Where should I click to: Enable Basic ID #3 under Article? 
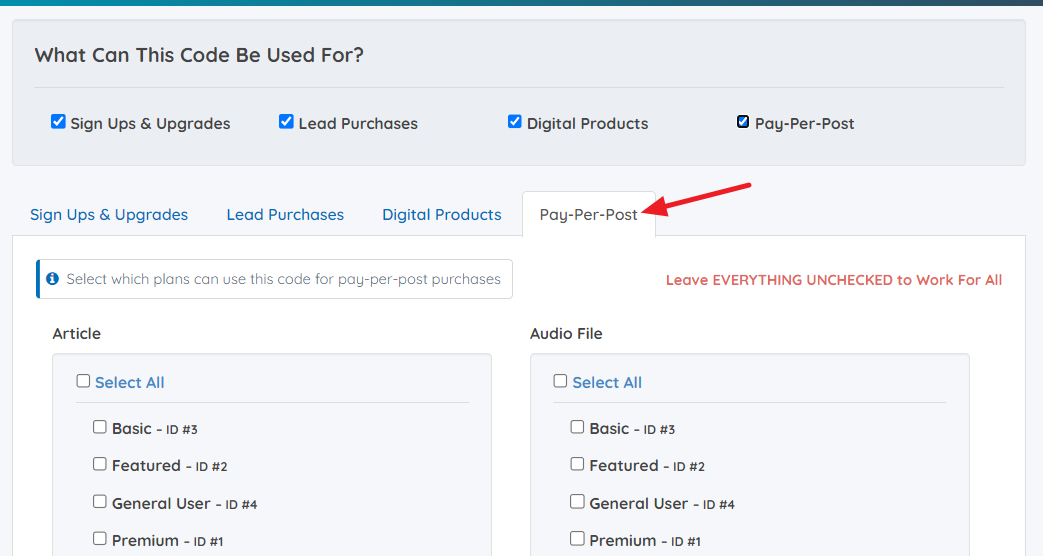(x=100, y=427)
